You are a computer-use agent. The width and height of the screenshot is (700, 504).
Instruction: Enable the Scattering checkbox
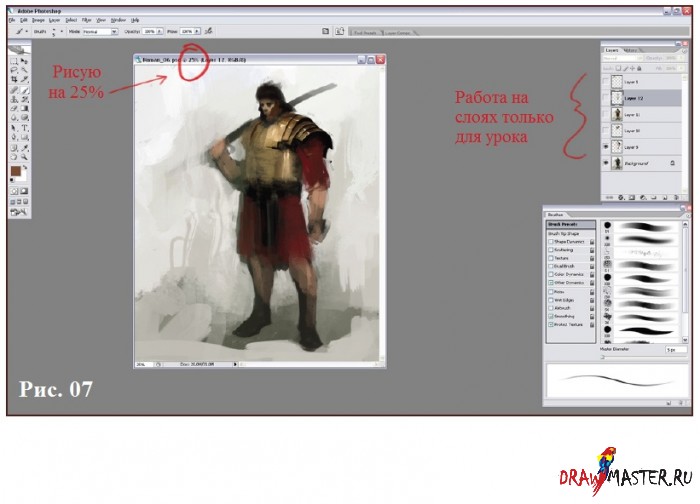click(551, 250)
